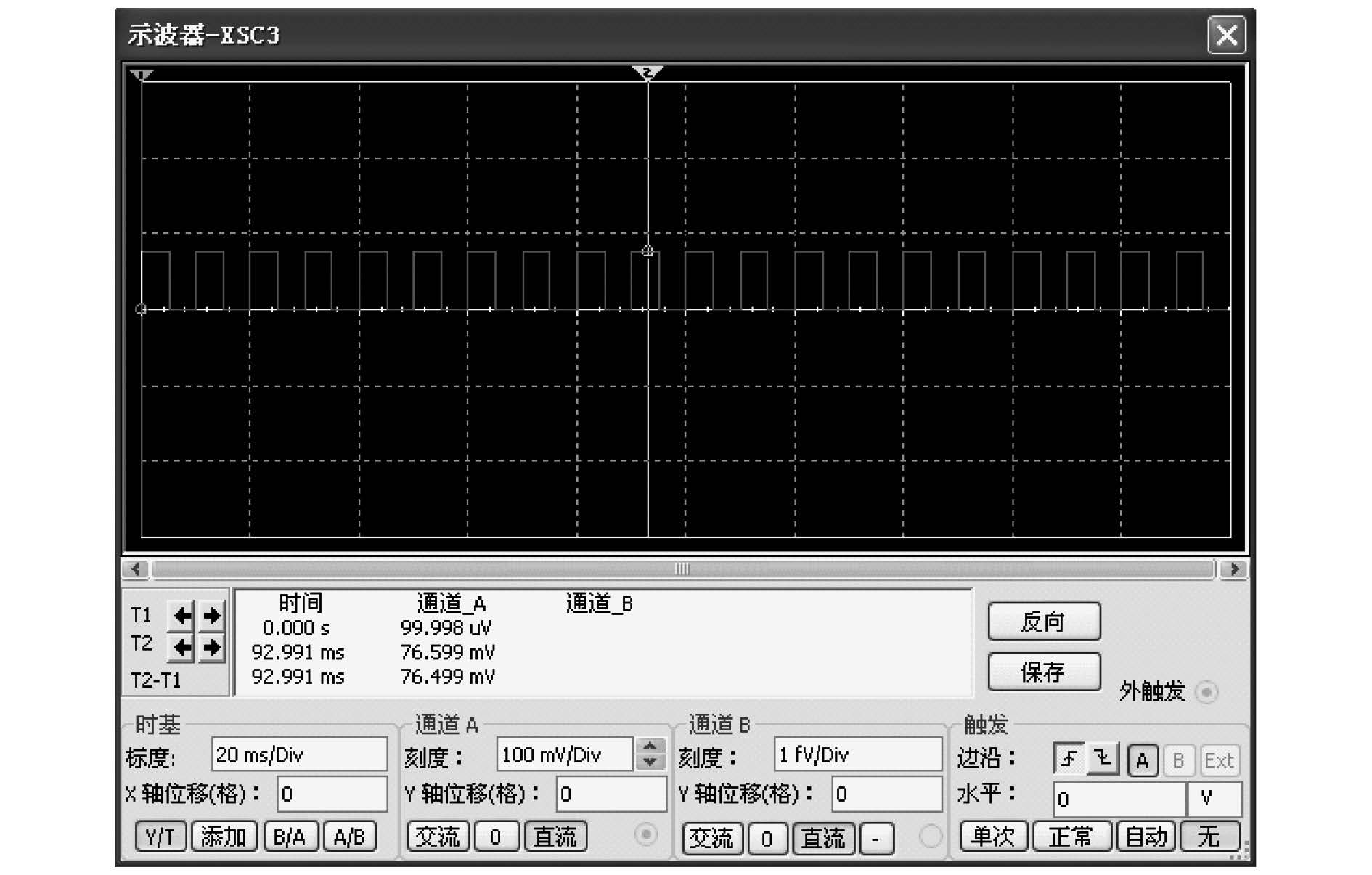Screen dimensions: 1372x875
Task: Click timebase scale field 20 ms/Div
Action: (x=299, y=754)
